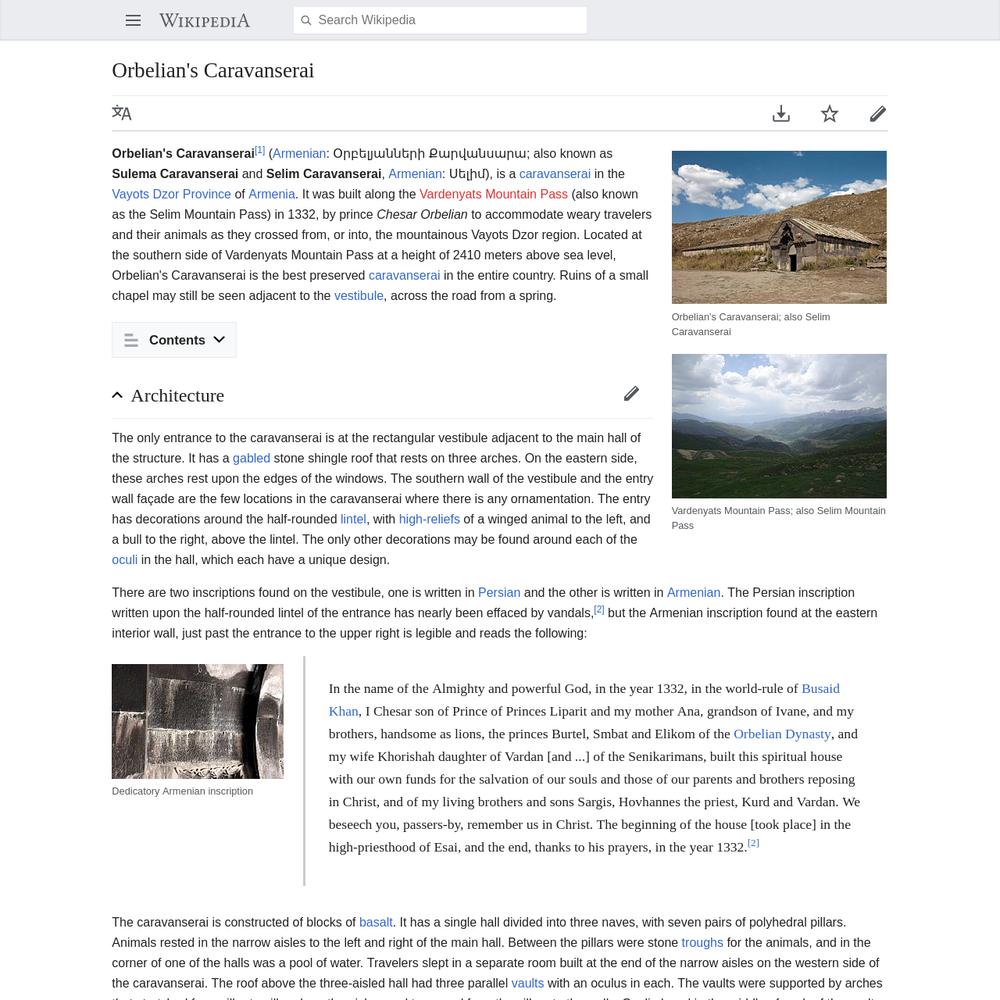
Task: Open reference [2] at end of quote
Action: [753, 843]
